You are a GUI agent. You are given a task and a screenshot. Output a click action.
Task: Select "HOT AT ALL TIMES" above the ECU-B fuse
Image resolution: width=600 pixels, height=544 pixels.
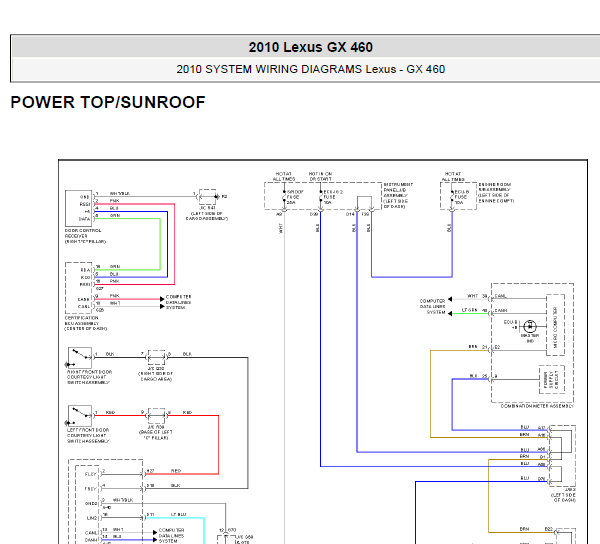click(x=453, y=176)
